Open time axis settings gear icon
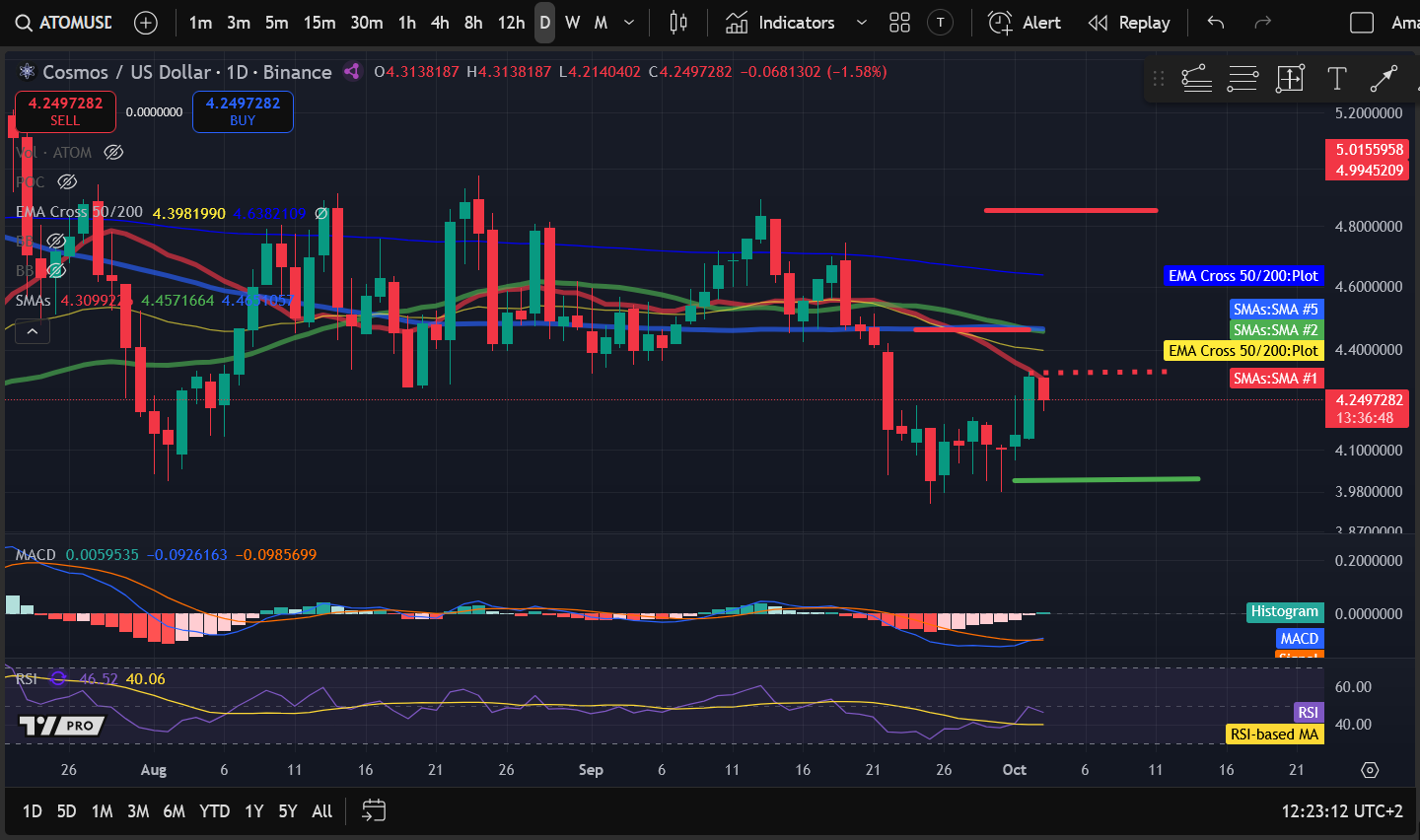Viewport: 1420px width, 840px height. click(x=1370, y=770)
